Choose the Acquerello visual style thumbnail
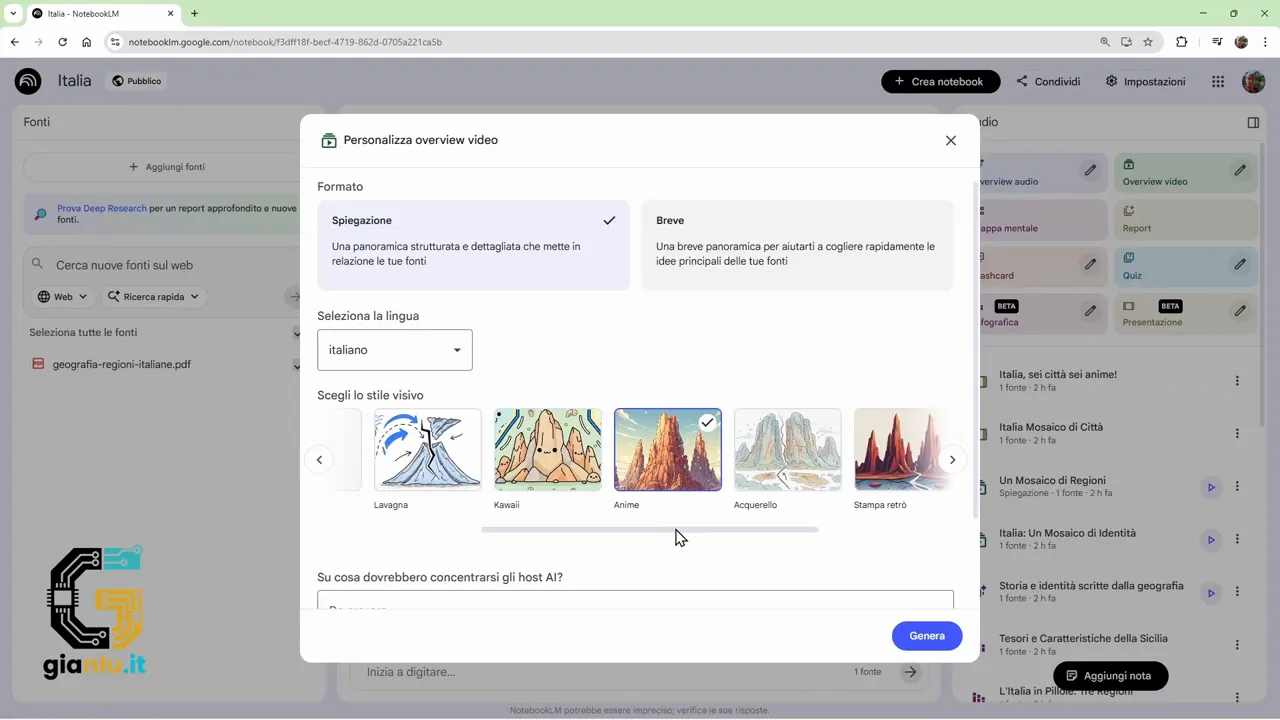Image resolution: width=1280 pixels, height=720 pixels. tap(788, 450)
